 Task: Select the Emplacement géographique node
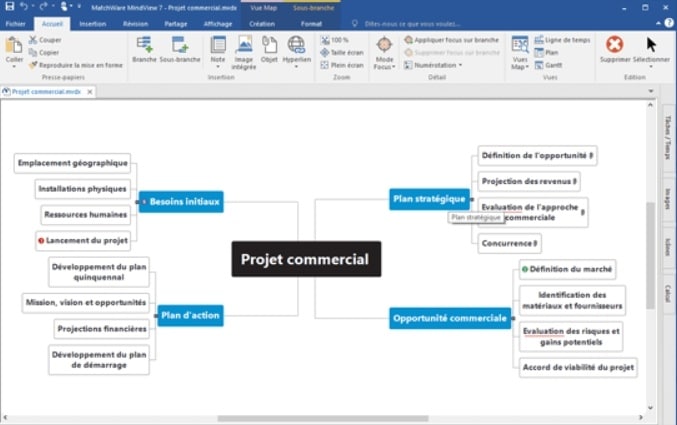(x=73, y=163)
